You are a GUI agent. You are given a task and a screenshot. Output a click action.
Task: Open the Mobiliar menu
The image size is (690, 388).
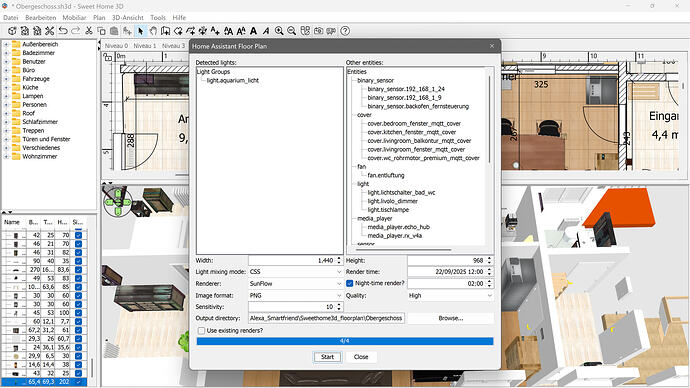click(x=74, y=18)
